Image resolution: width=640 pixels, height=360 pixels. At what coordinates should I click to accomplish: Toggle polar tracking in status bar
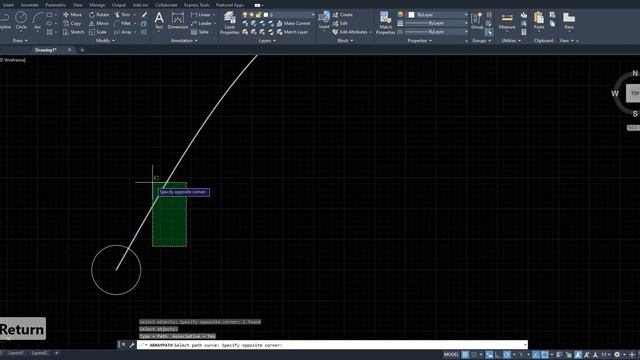pos(507,354)
